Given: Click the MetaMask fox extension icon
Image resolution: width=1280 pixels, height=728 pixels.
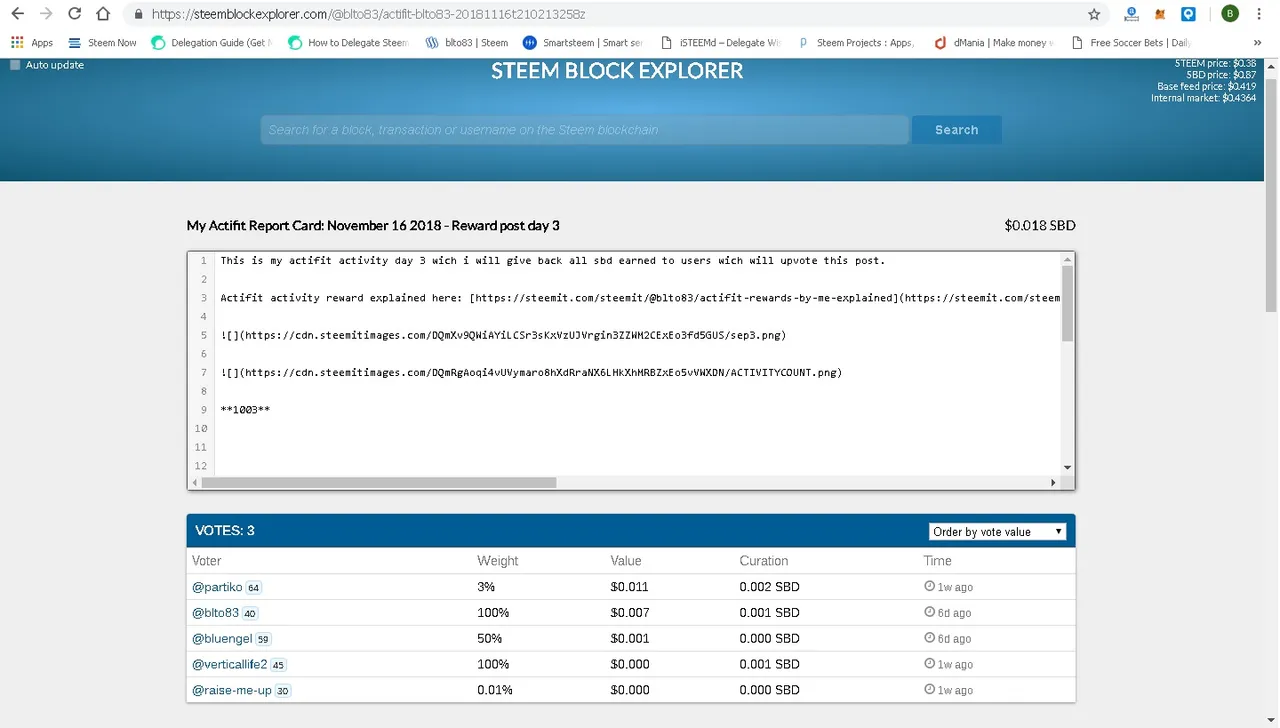Looking at the screenshot, I should tap(1160, 14).
